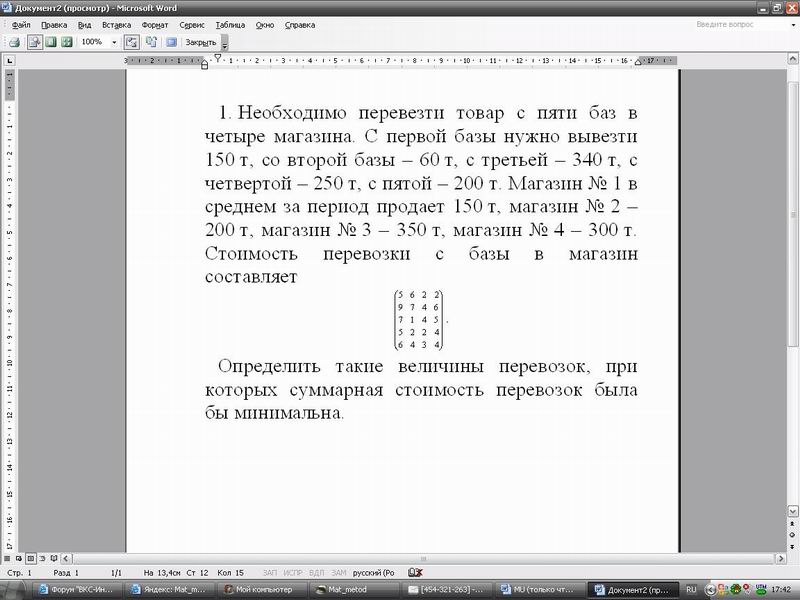Switch to Normal view icon
The width and height of the screenshot is (800, 600).
point(7,559)
